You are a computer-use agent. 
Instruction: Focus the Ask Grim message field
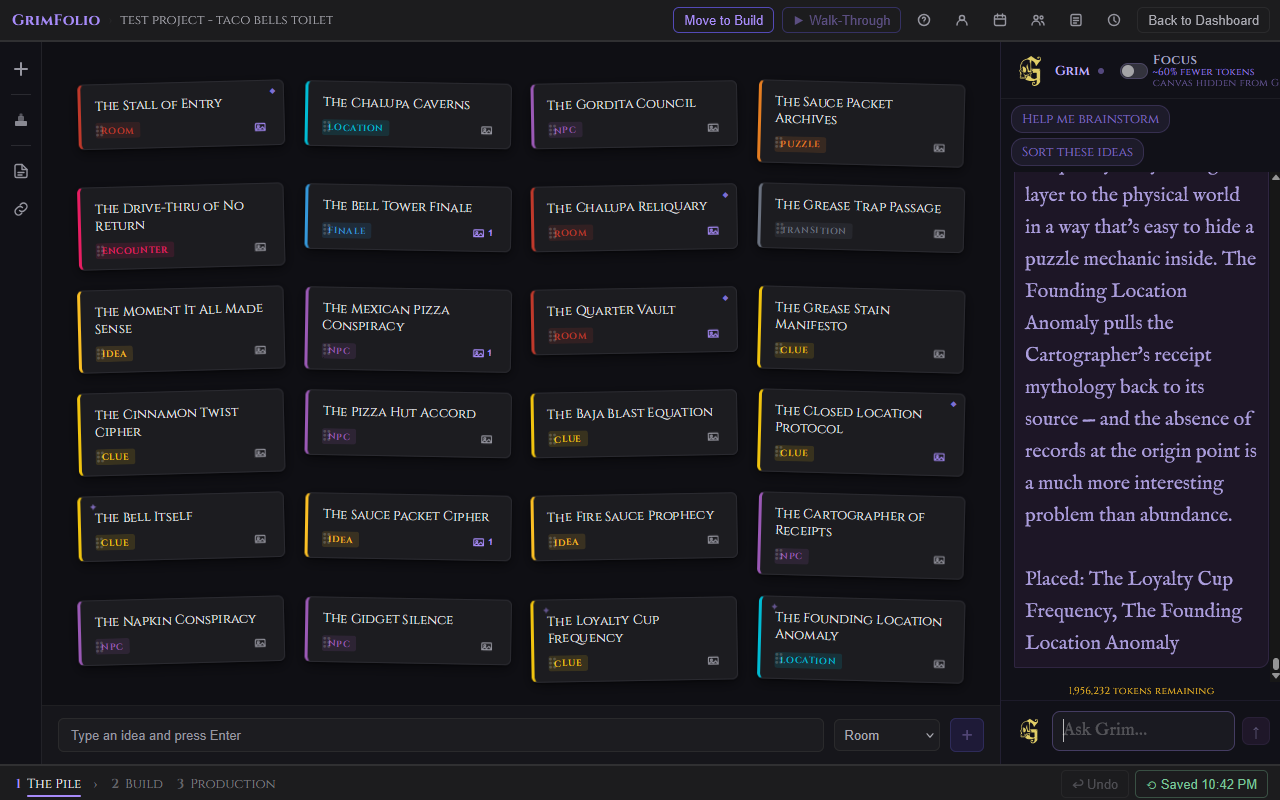[1143, 730]
